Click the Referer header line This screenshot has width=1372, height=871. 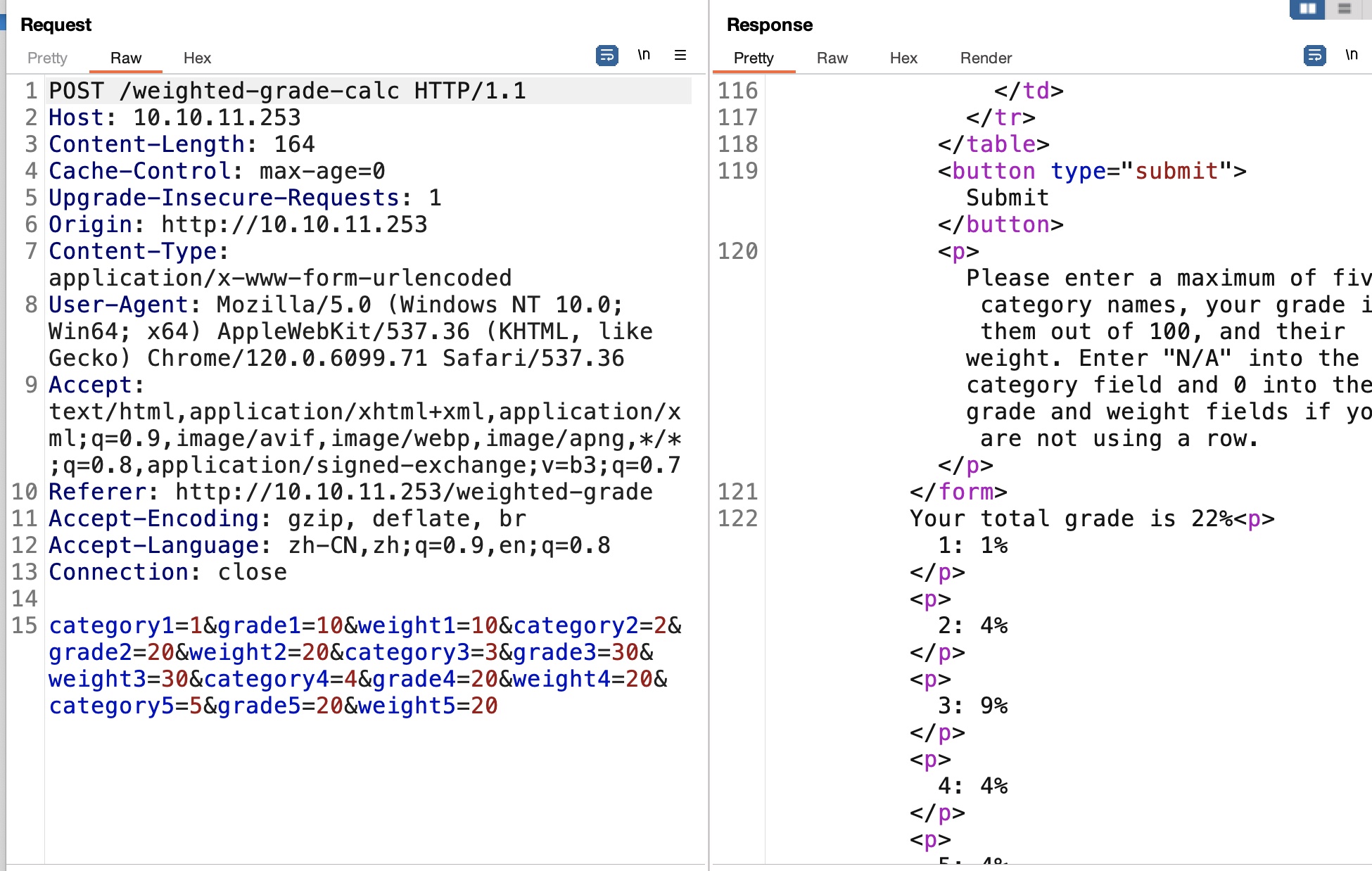(350, 492)
